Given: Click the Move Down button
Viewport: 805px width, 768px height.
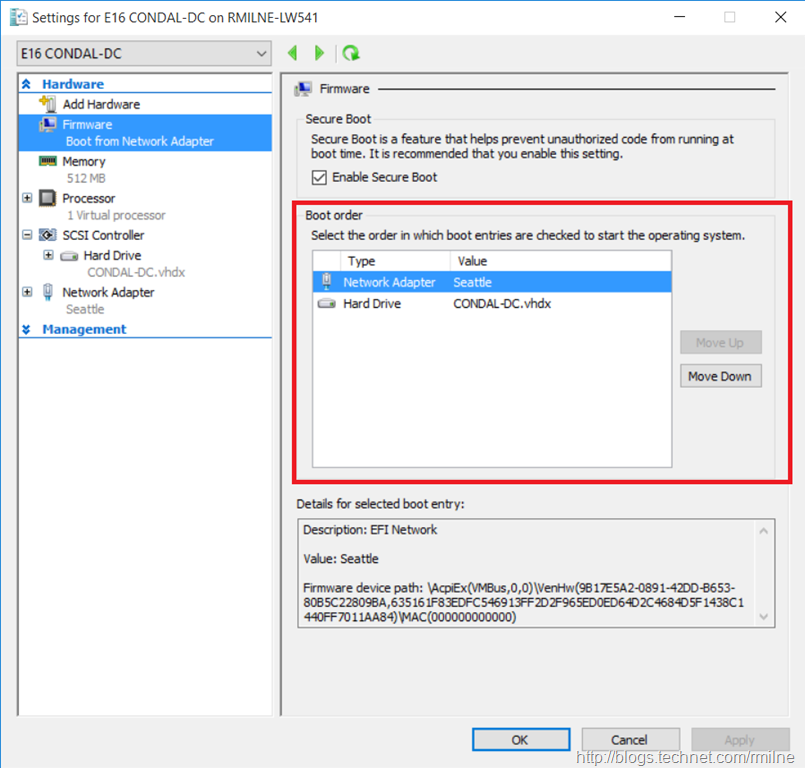Looking at the screenshot, I should click(x=720, y=376).
